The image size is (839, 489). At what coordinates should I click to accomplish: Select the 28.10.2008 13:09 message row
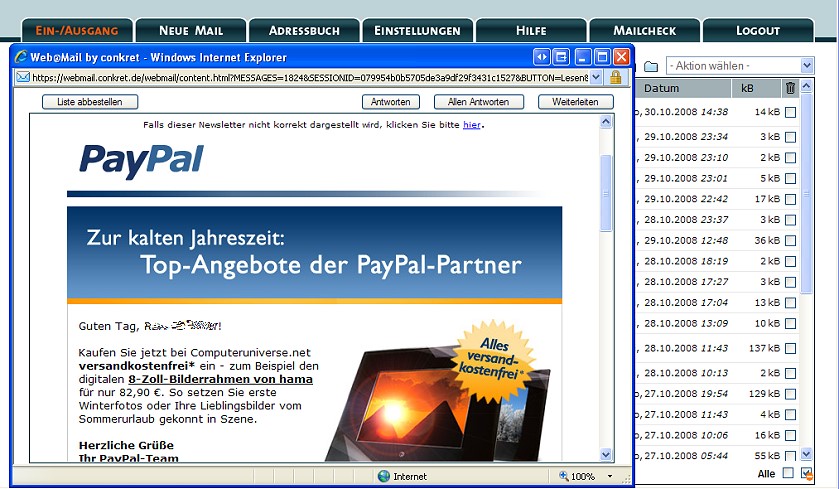[x=717, y=324]
